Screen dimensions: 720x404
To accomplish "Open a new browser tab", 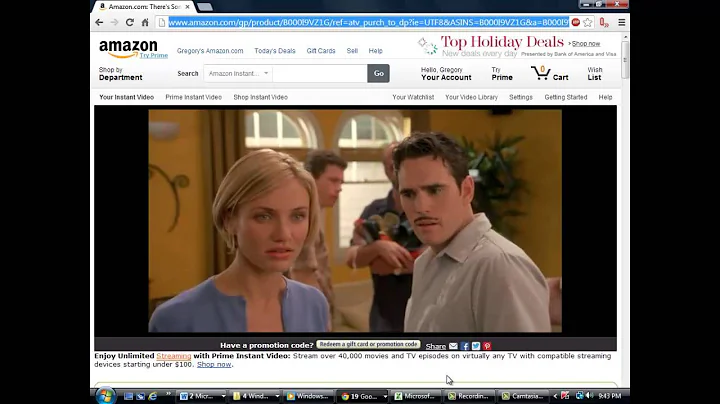I will tap(205, 7).
